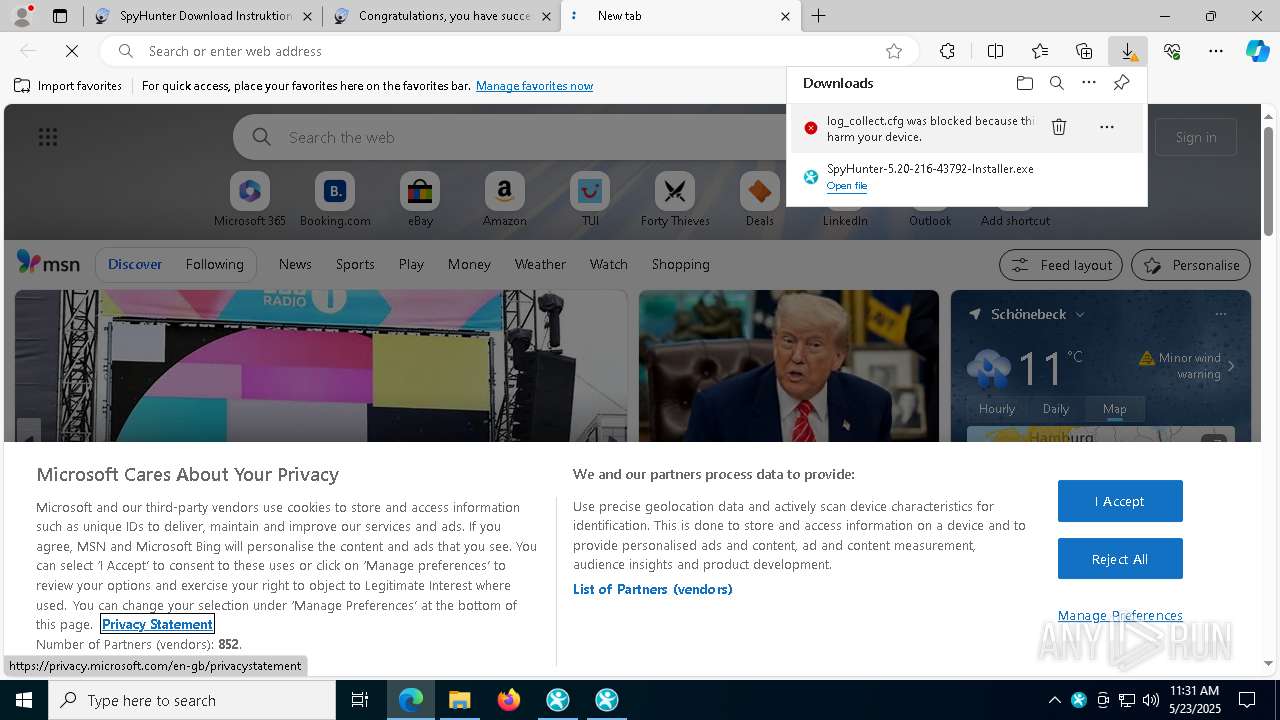This screenshot has height=720, width=1280.
Task: Click the Personalise button
Action: [1191, 265]
